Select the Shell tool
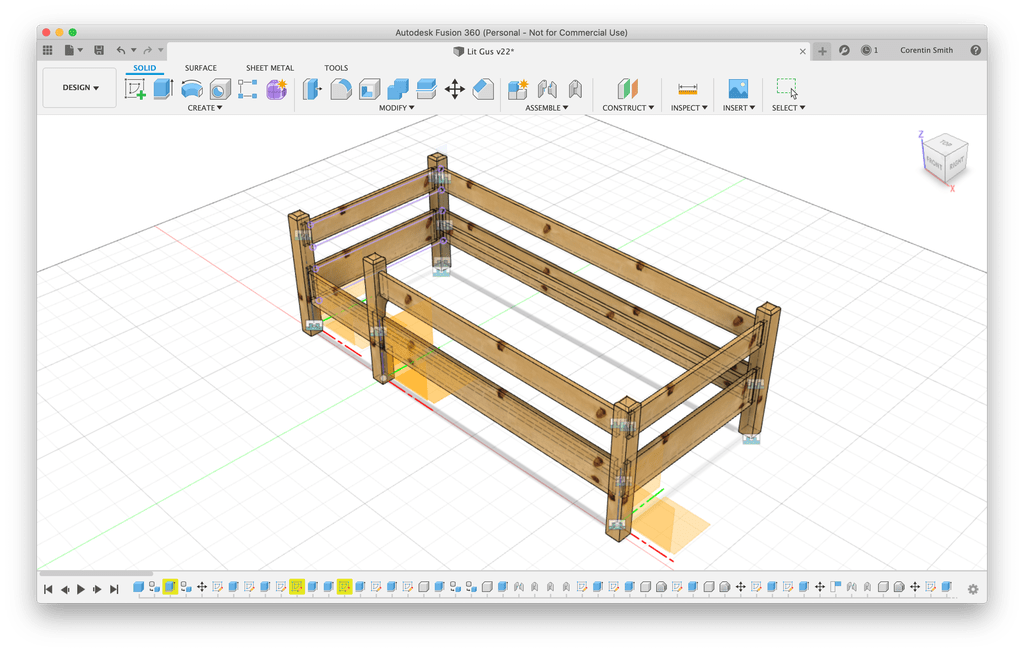This screenshot has height=652, width=1024. click(370, 89)
